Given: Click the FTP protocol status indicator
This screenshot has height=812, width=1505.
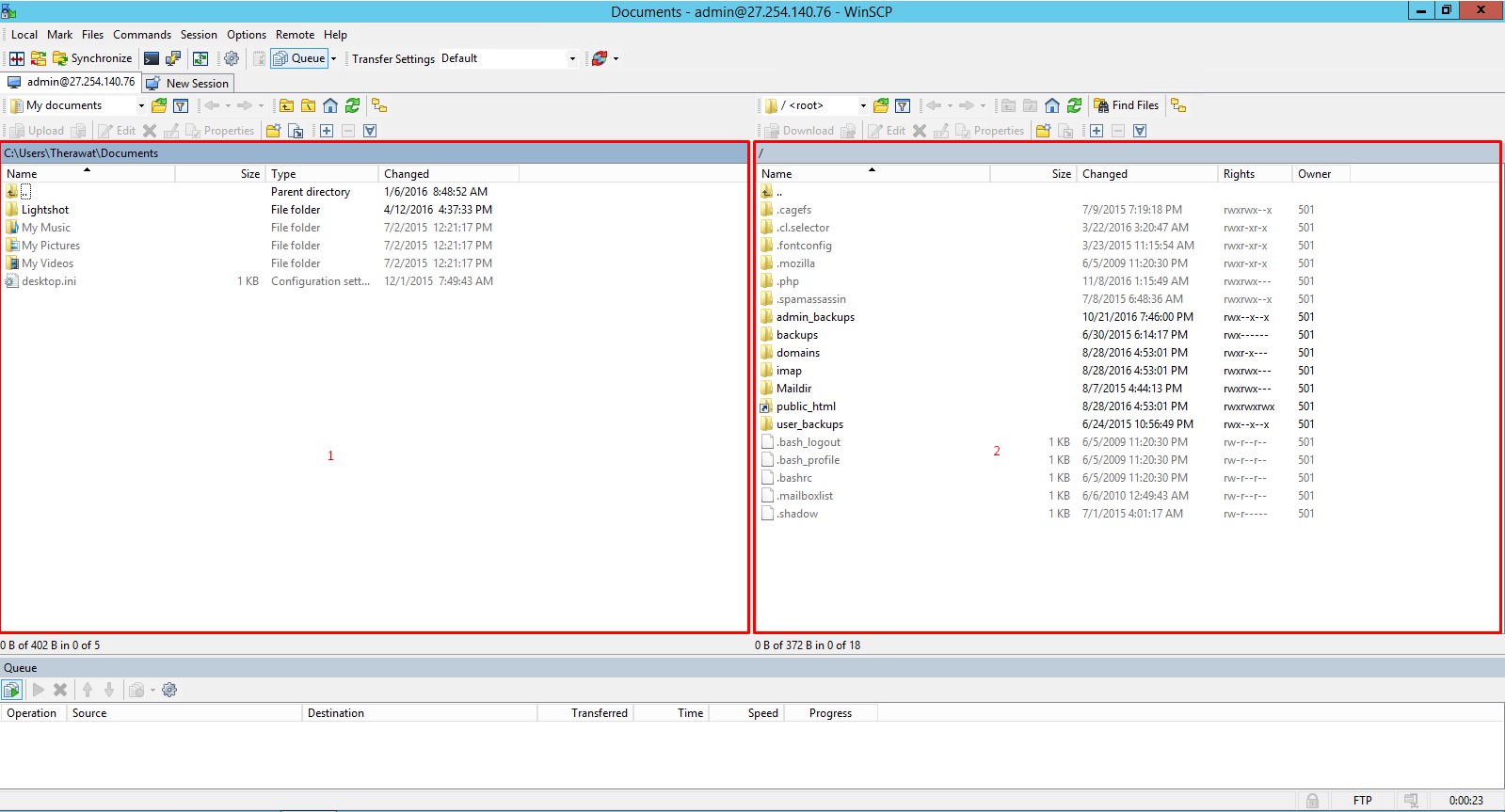Looking at the screenshot, I should tap(1362, 801).
